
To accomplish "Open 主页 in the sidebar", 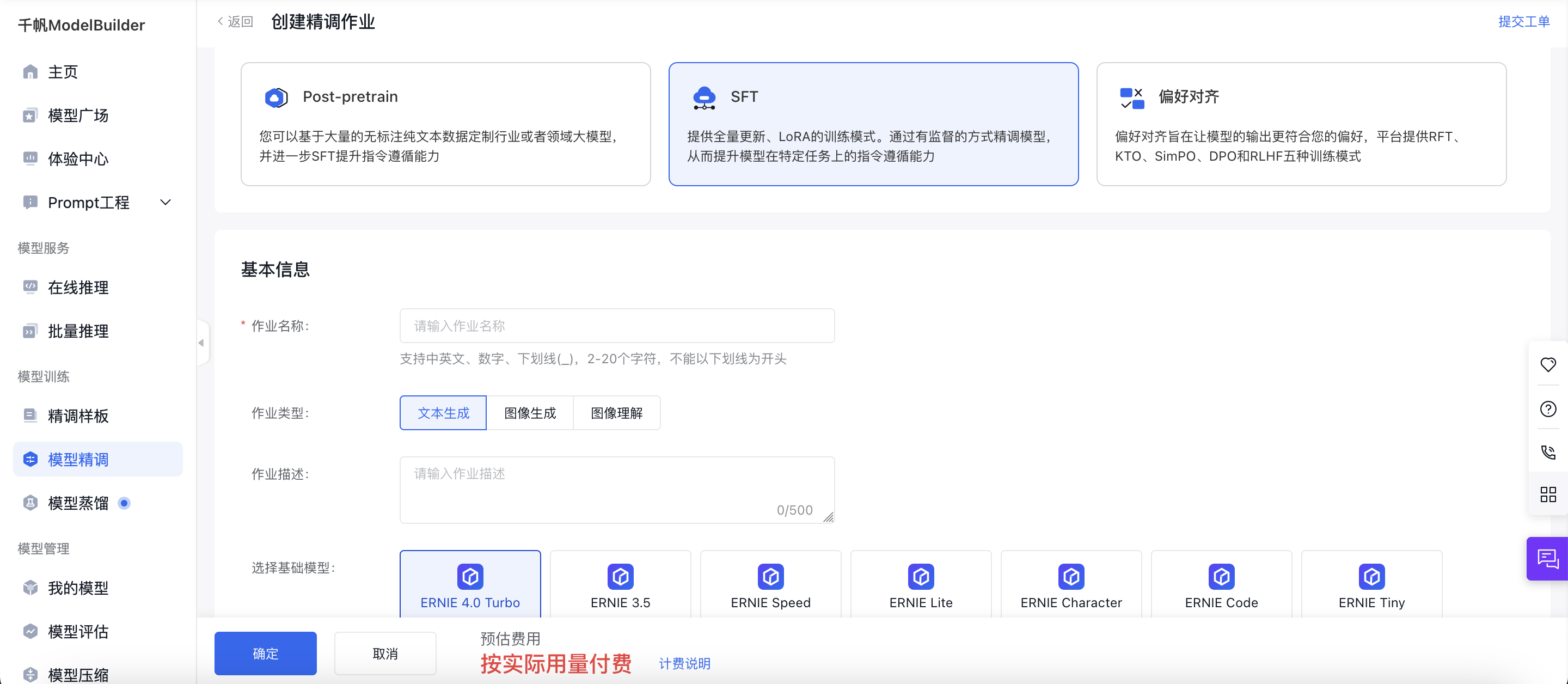I will (x=97, y=72).
